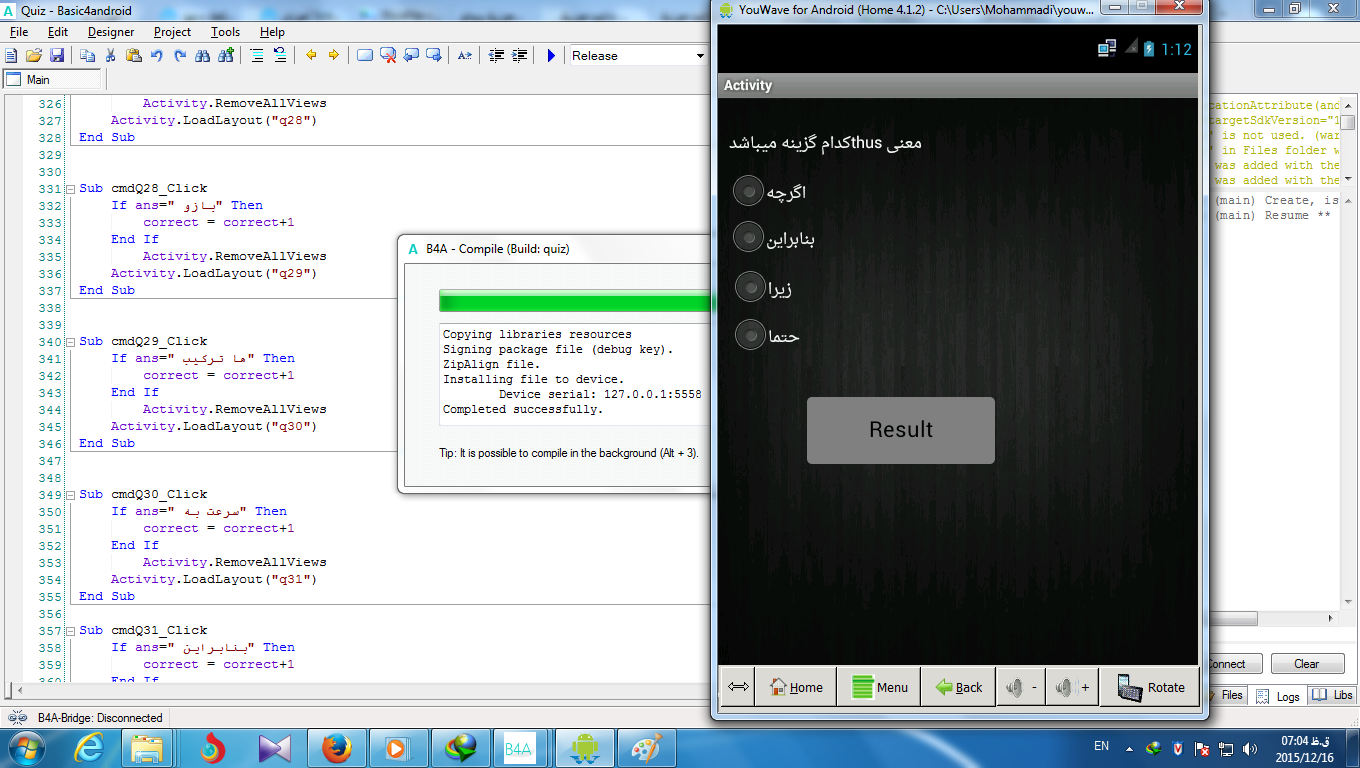This screenshot has width=1360, height=768.
Task: Click the Logs panel horizontal scrollbar
Action: point(1275,619)
